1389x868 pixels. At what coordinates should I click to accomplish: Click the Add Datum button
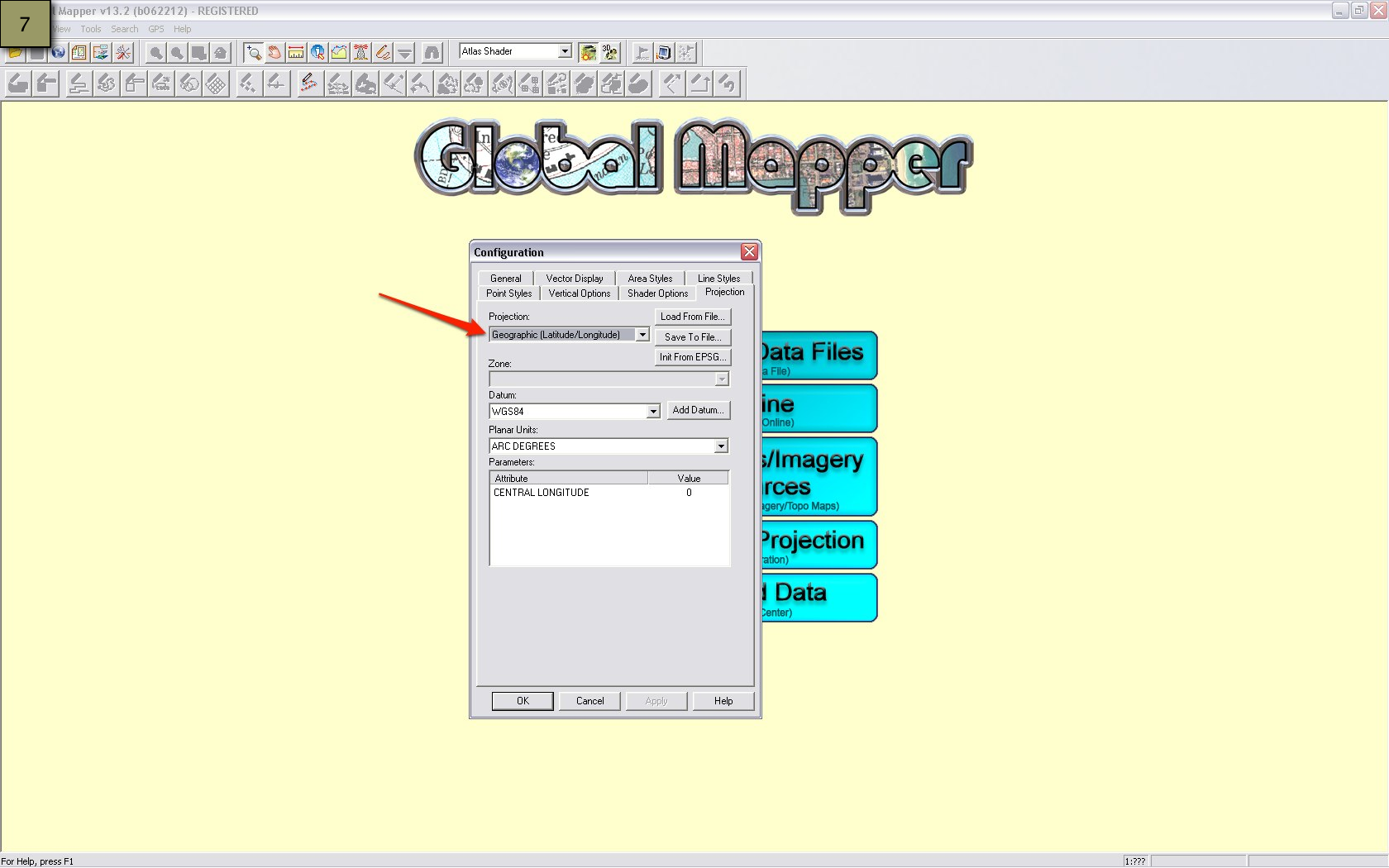tap(699, 410)
